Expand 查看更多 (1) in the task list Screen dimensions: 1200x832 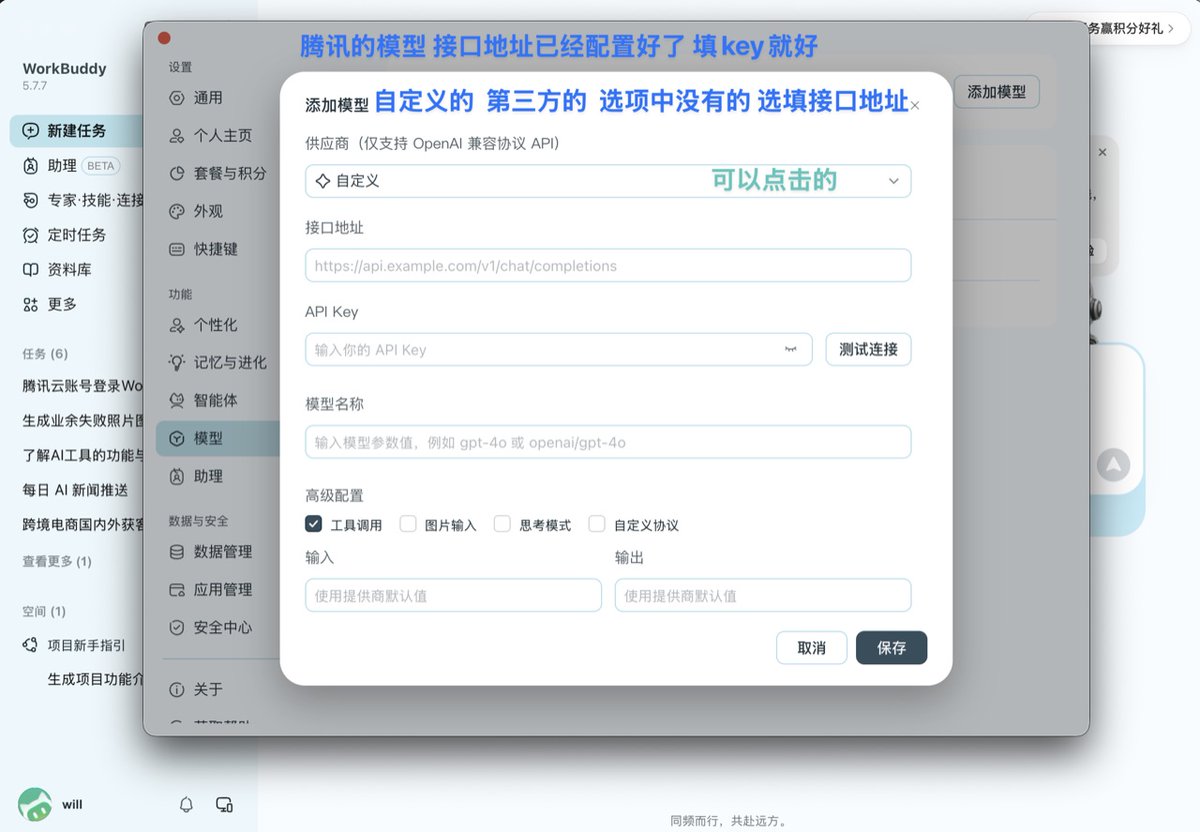(x=57, y=561)
